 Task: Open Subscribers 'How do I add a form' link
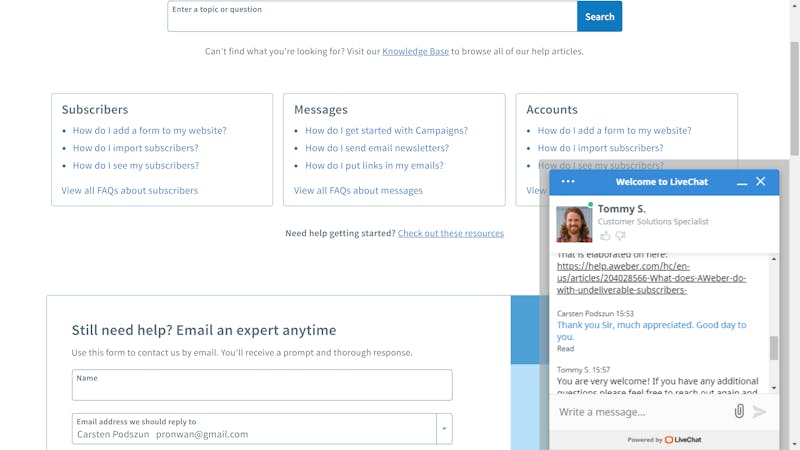point(149,130)
